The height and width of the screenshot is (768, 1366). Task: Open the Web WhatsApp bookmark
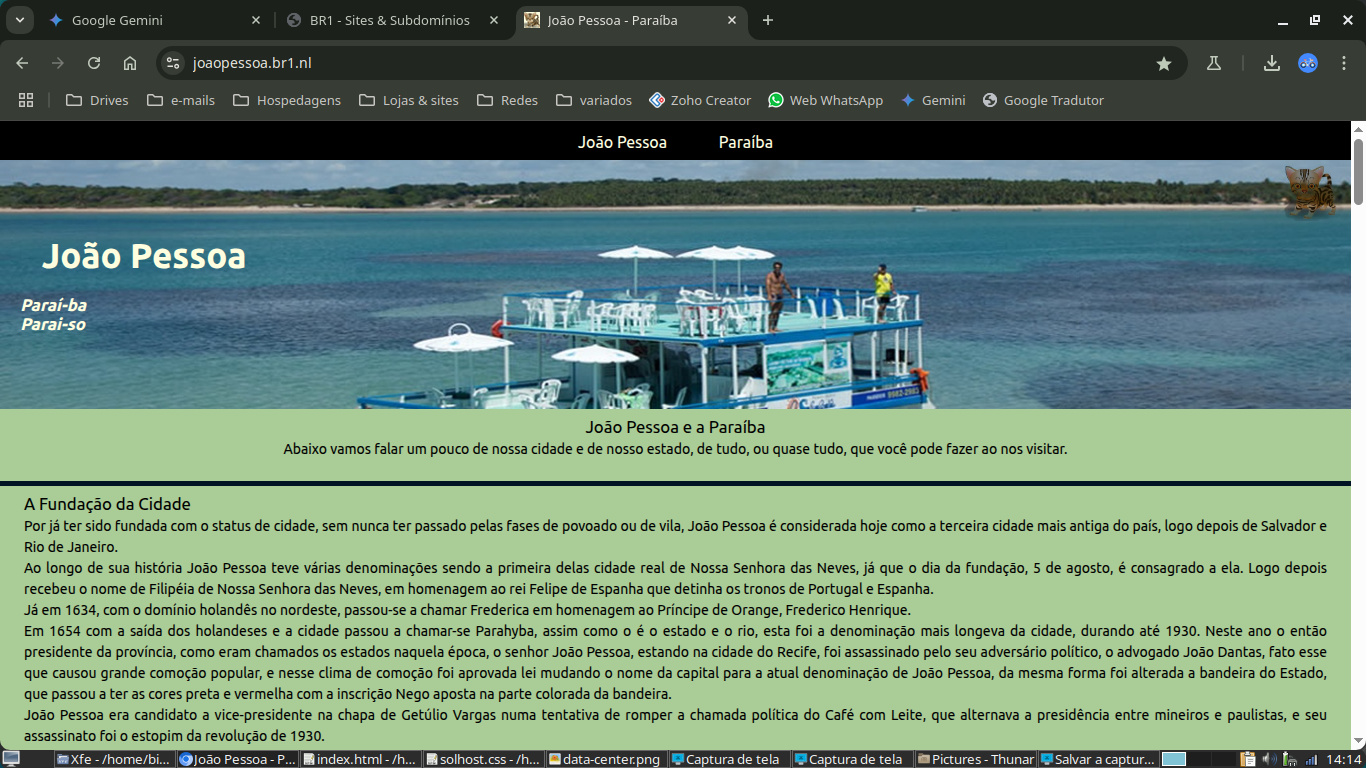coord(825,100)
